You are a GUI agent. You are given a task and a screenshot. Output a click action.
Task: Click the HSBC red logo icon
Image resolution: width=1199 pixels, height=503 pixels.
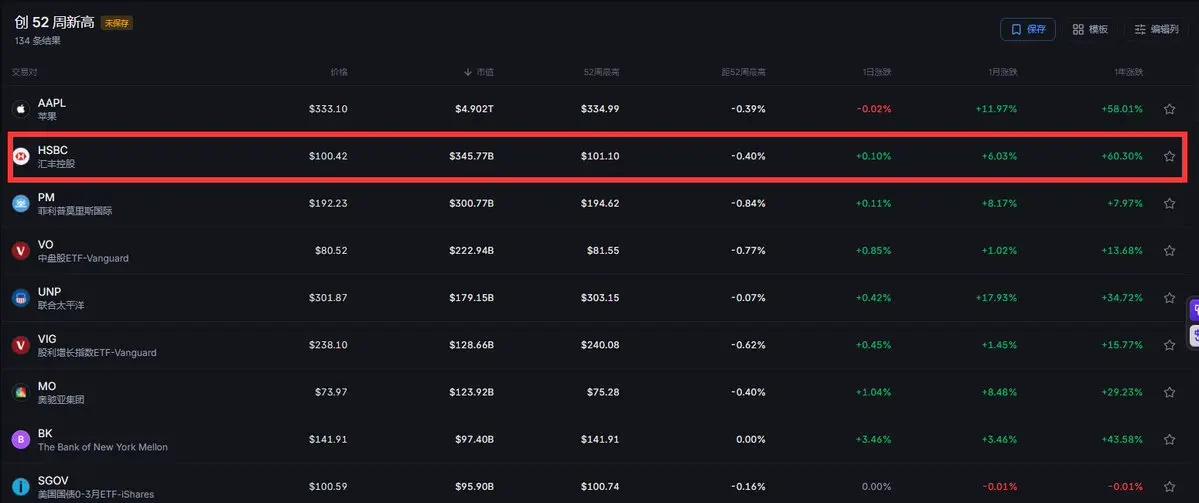click(21, 157)
